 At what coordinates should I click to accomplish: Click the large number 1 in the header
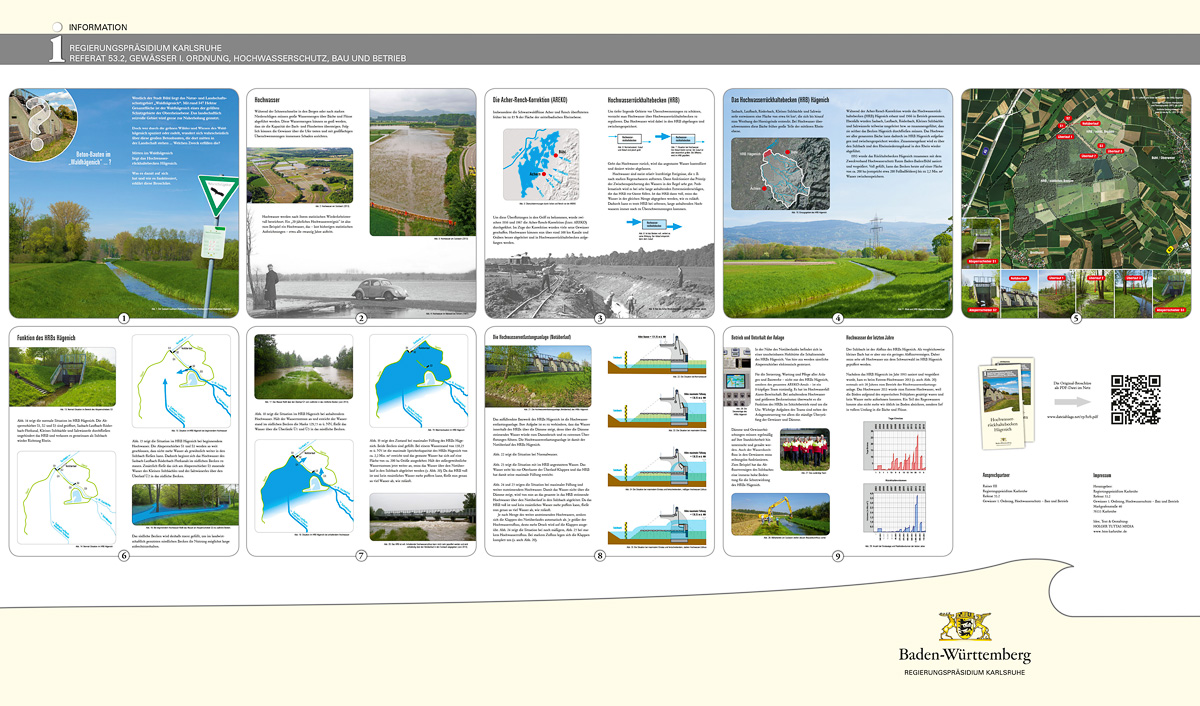point(58,51)
